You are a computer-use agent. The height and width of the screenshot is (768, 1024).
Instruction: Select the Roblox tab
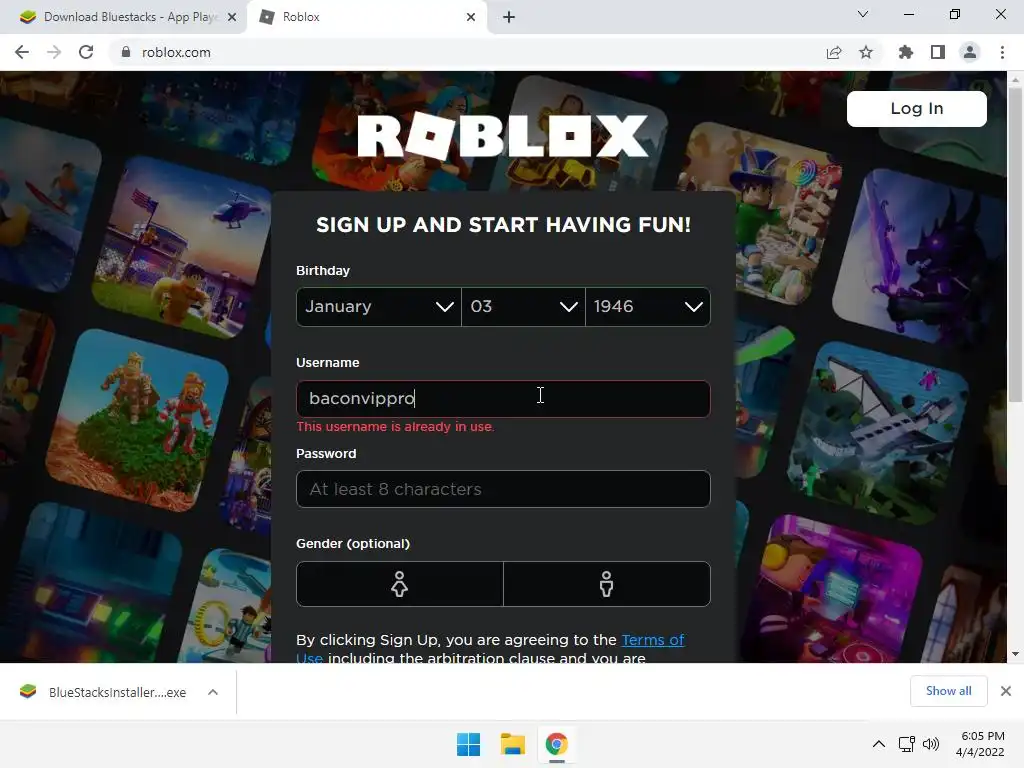point(368,17)
